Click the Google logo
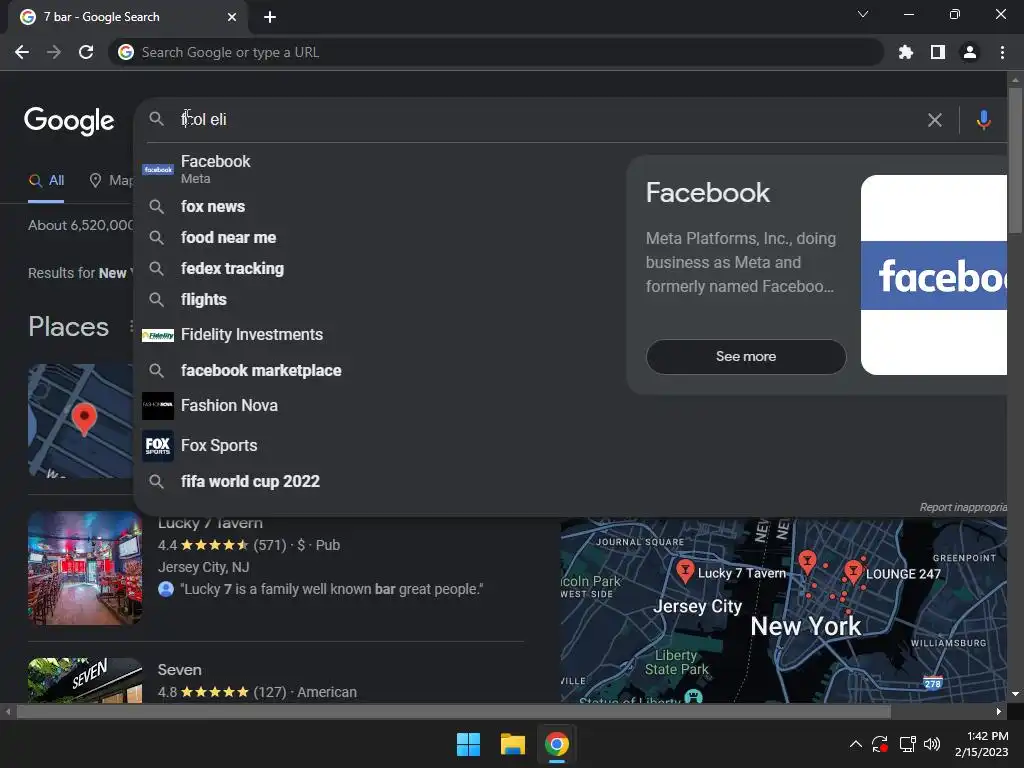 point(69,120)
